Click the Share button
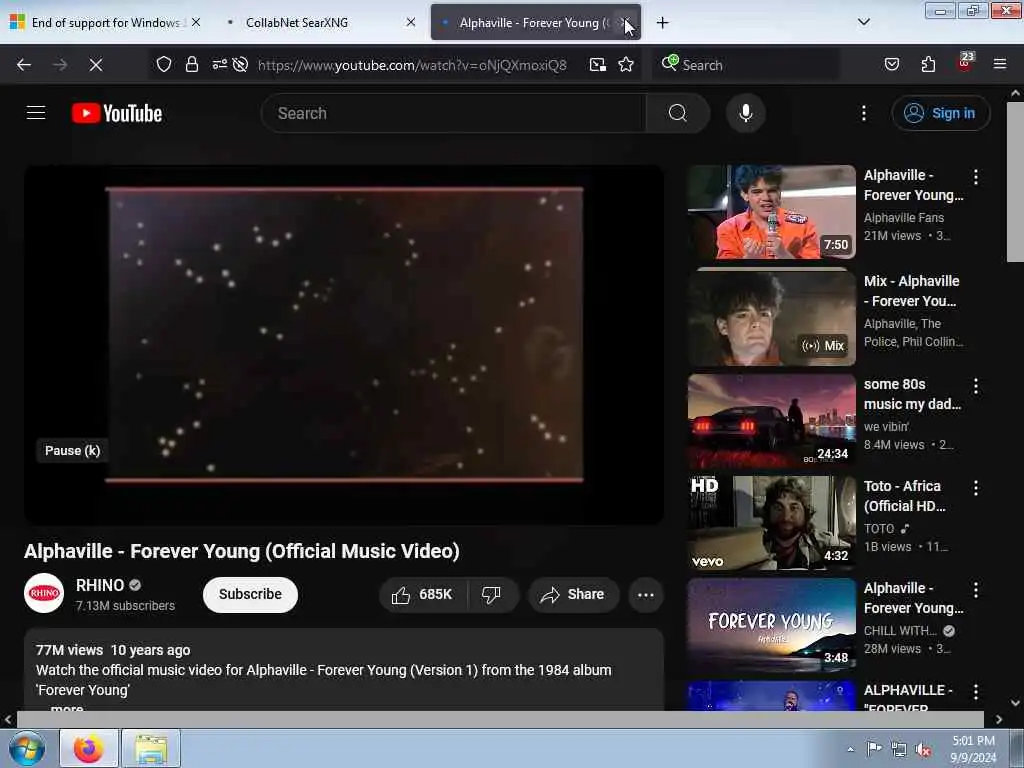 (573, 594)
